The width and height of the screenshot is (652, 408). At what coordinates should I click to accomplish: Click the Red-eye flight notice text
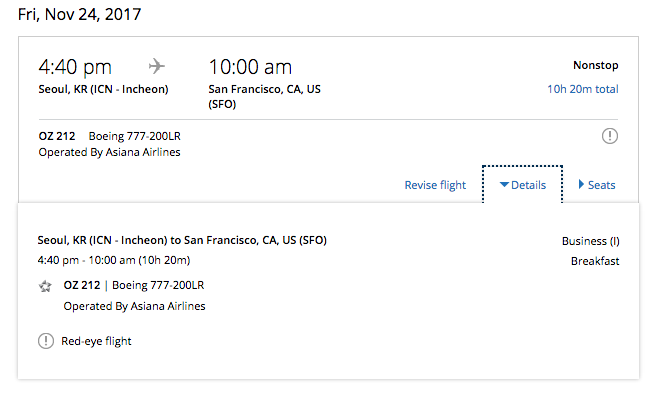[96, 341]
